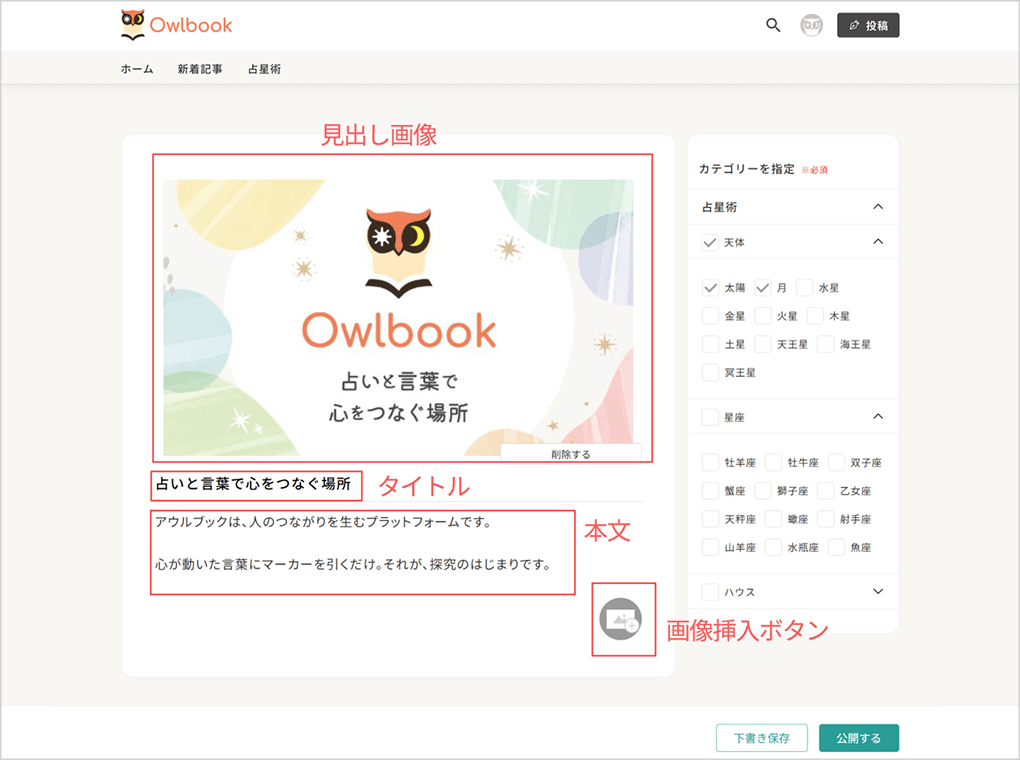Check the 海王星 checkbox
This screenshot has height=760, width=1020.
pos(825,344)
